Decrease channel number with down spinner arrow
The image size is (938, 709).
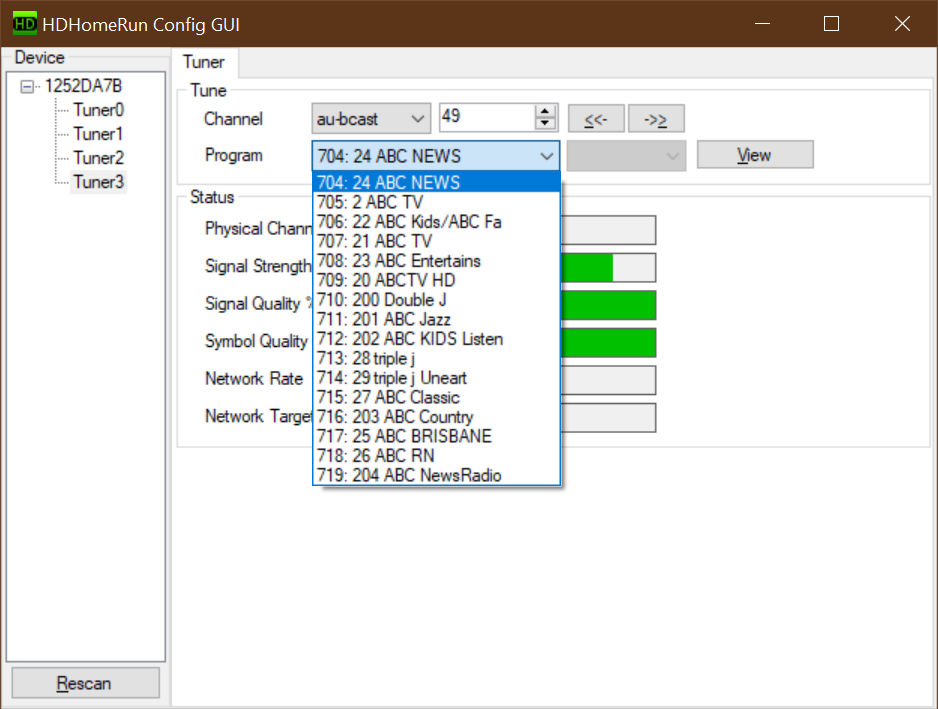click(x=544, y=124)
